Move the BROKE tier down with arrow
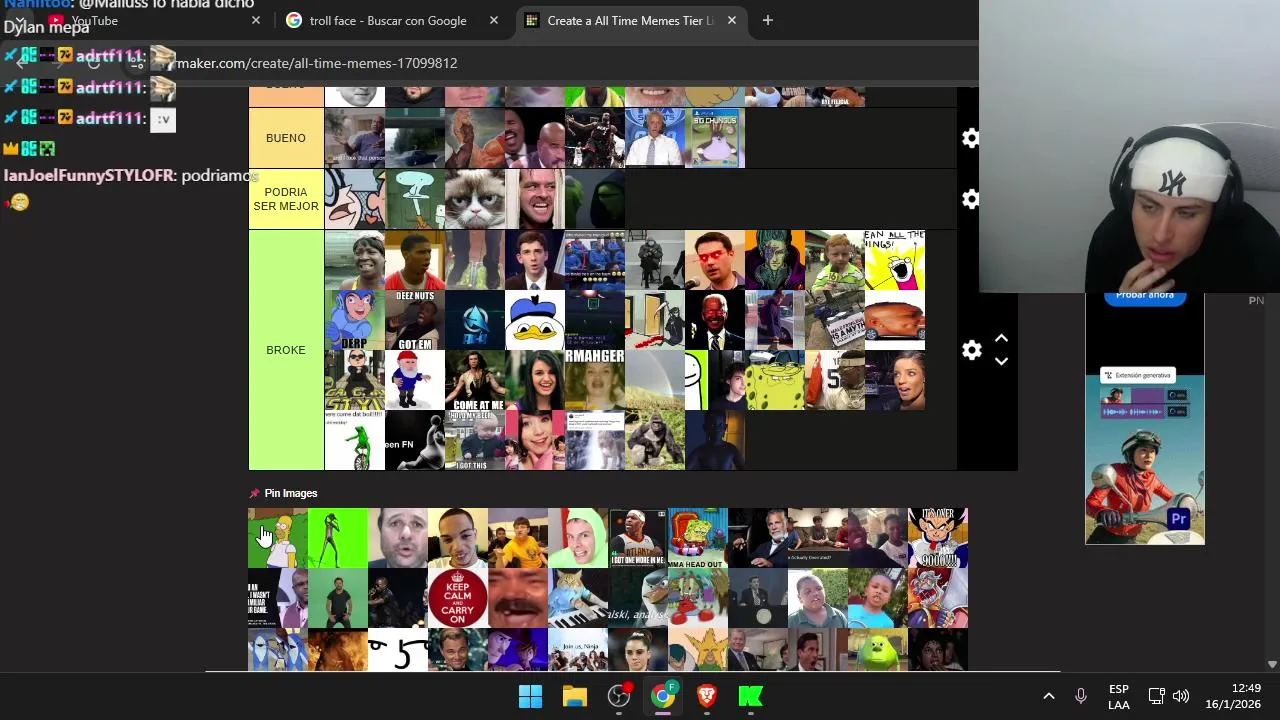This screenshot has height=720, width=1280. pos(1001,361)
